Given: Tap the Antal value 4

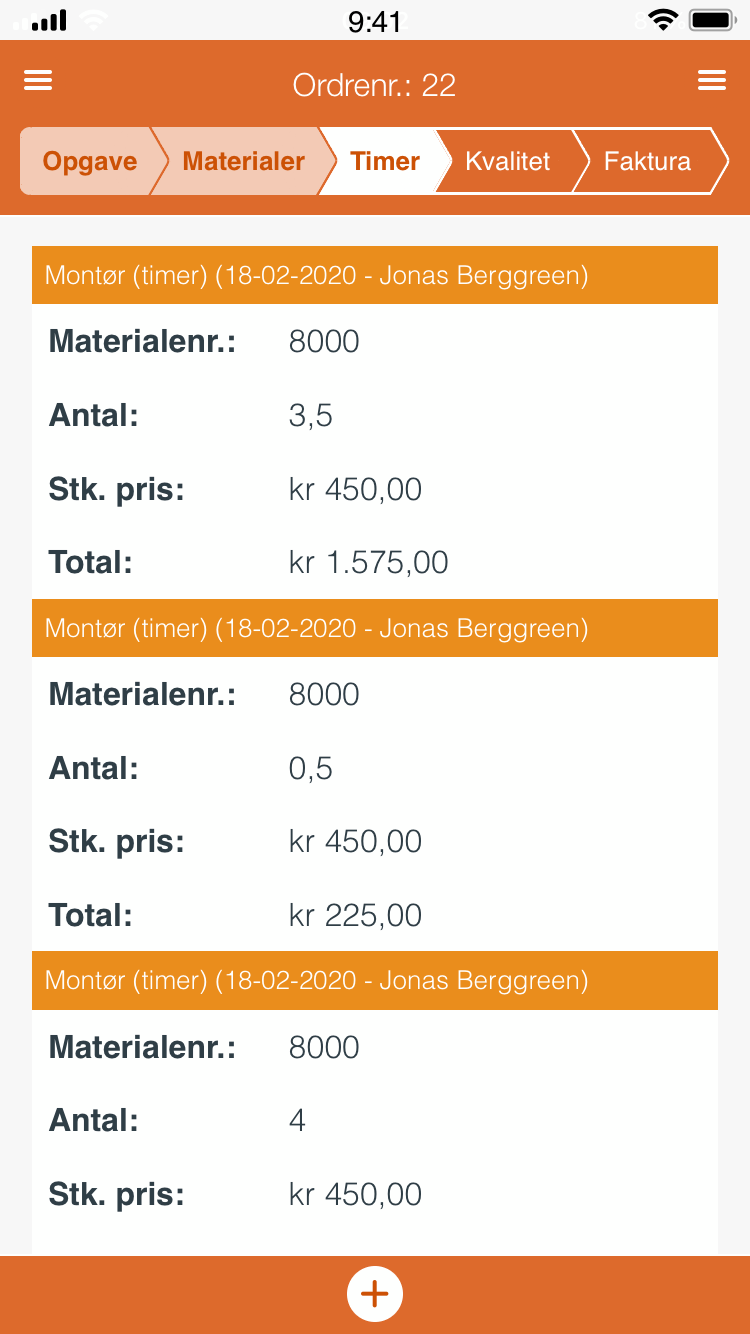Looking at the screenshot, I should click(297, 1121).
